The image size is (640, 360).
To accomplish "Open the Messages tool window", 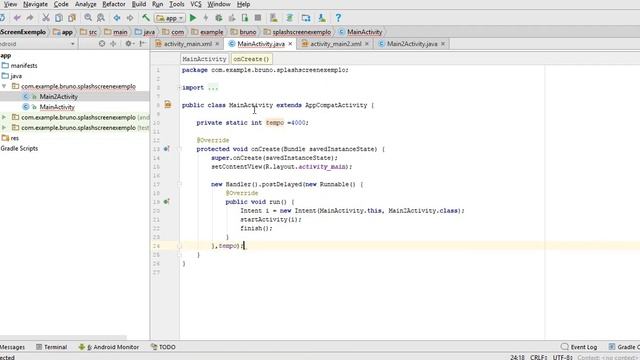I will [12, 347].
